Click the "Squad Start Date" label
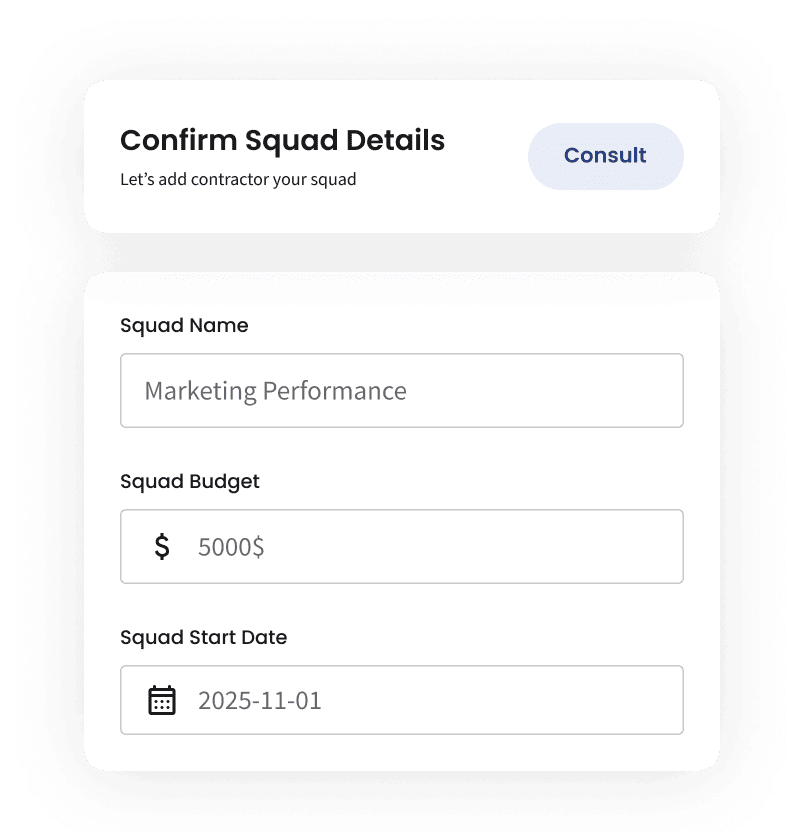This screenshot has height=832, width=804. 203,637
